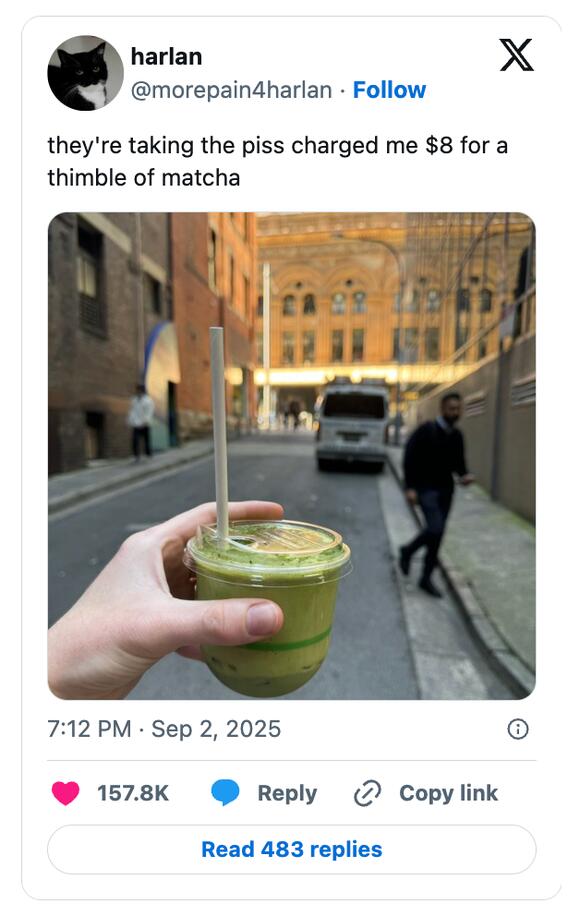The height and width of the screenshot is (916, 580).
Task: Click the tweet text about $8 matcha
Action: tap(277, 161)
